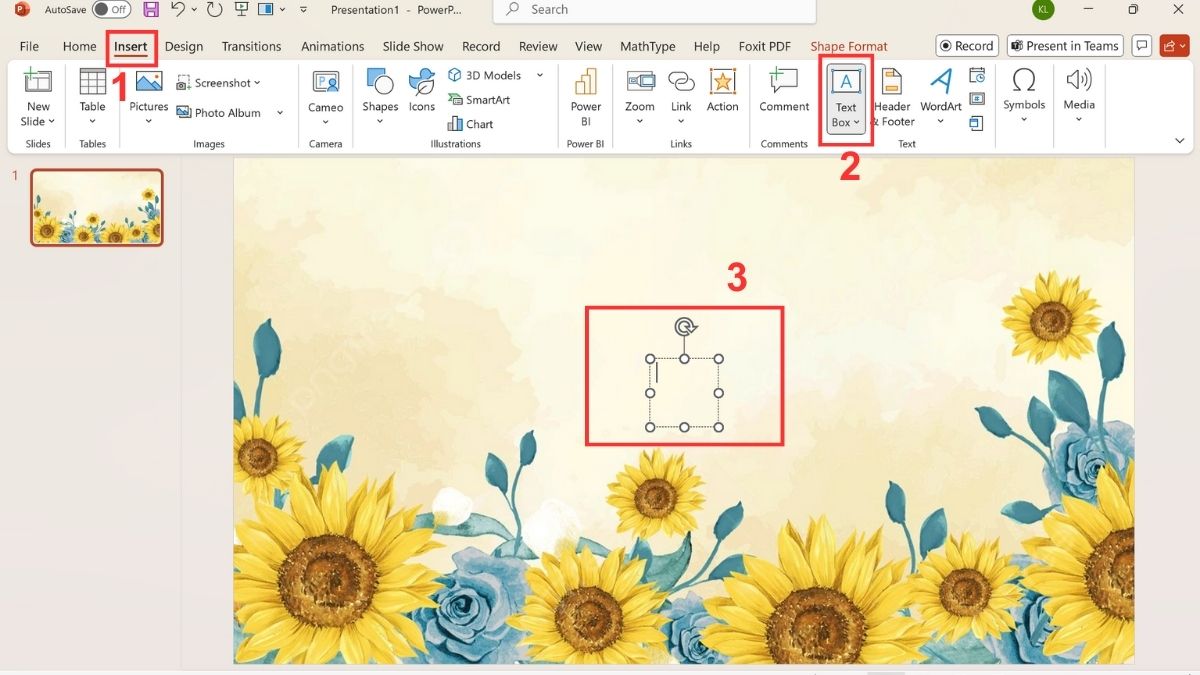This screenshot has width=1200, height=675.
Task: Click inside the text box on slide
Action: pos(684,393)
